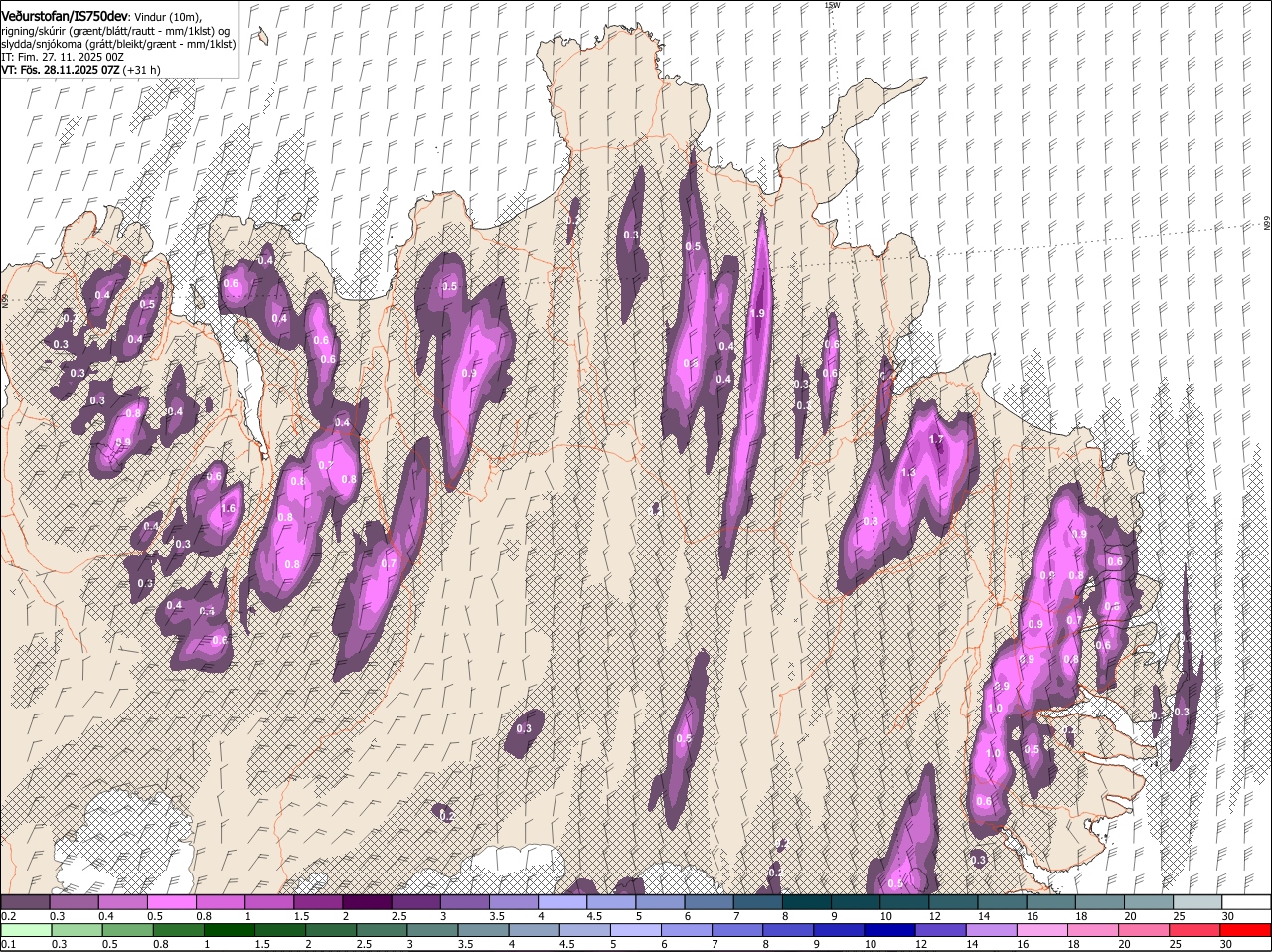Screen dimensions: 1272x952
Task: Select the 0.5 pink swatch in the upper scale
Action: 171,901
